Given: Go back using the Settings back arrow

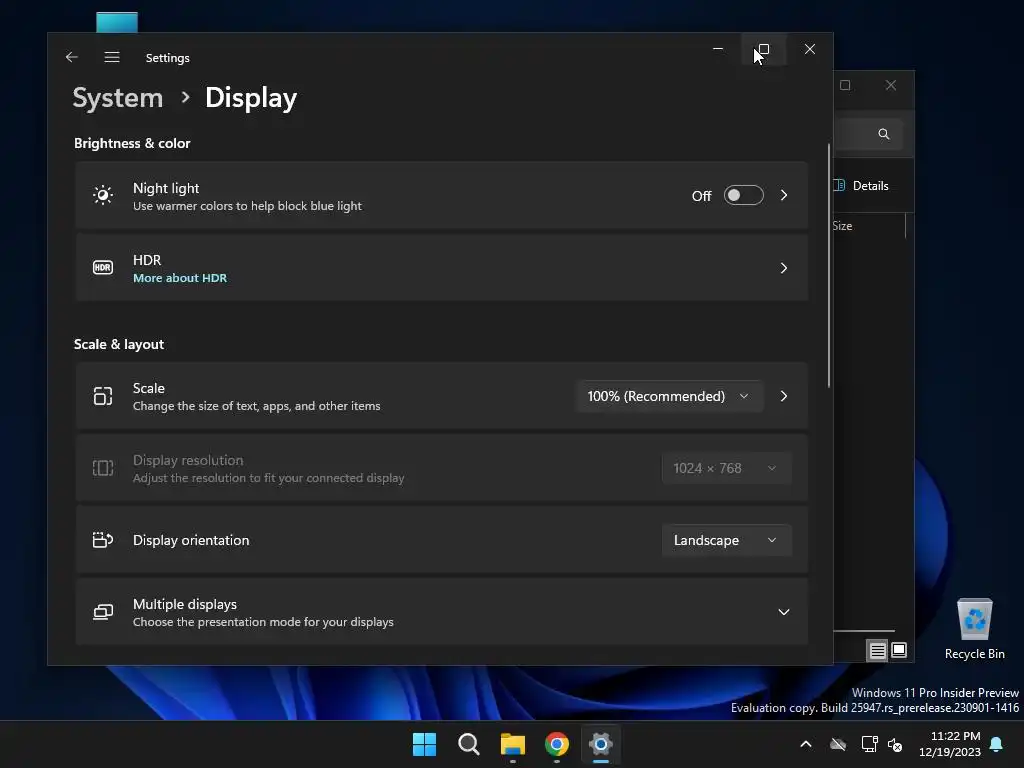Looking at the screenshot, I should click(x=72, y=57).
